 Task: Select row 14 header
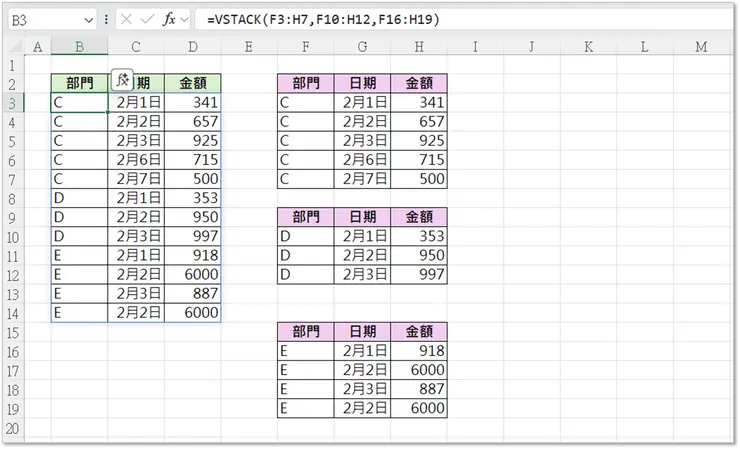13,313
